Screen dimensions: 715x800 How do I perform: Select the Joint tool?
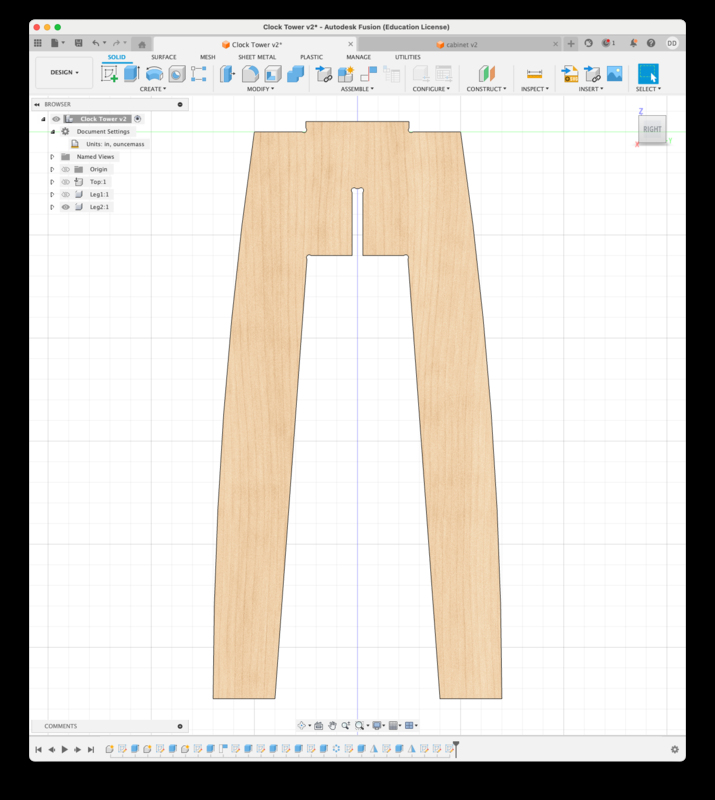368,74
